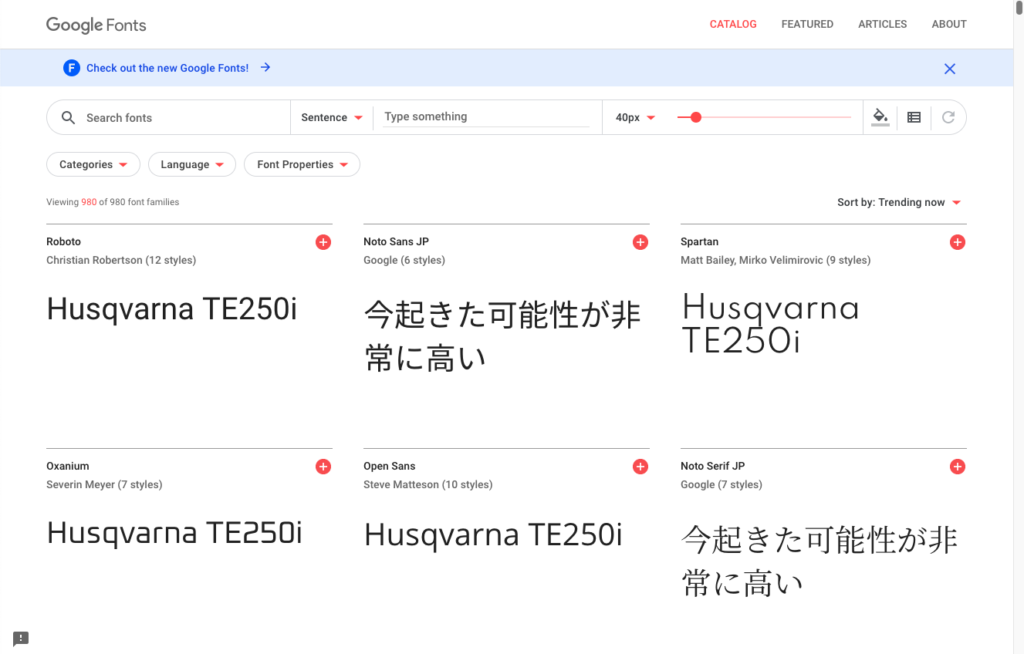Open the Oxanium font title
Viewport: 1024px width, 654px height.
68,466
